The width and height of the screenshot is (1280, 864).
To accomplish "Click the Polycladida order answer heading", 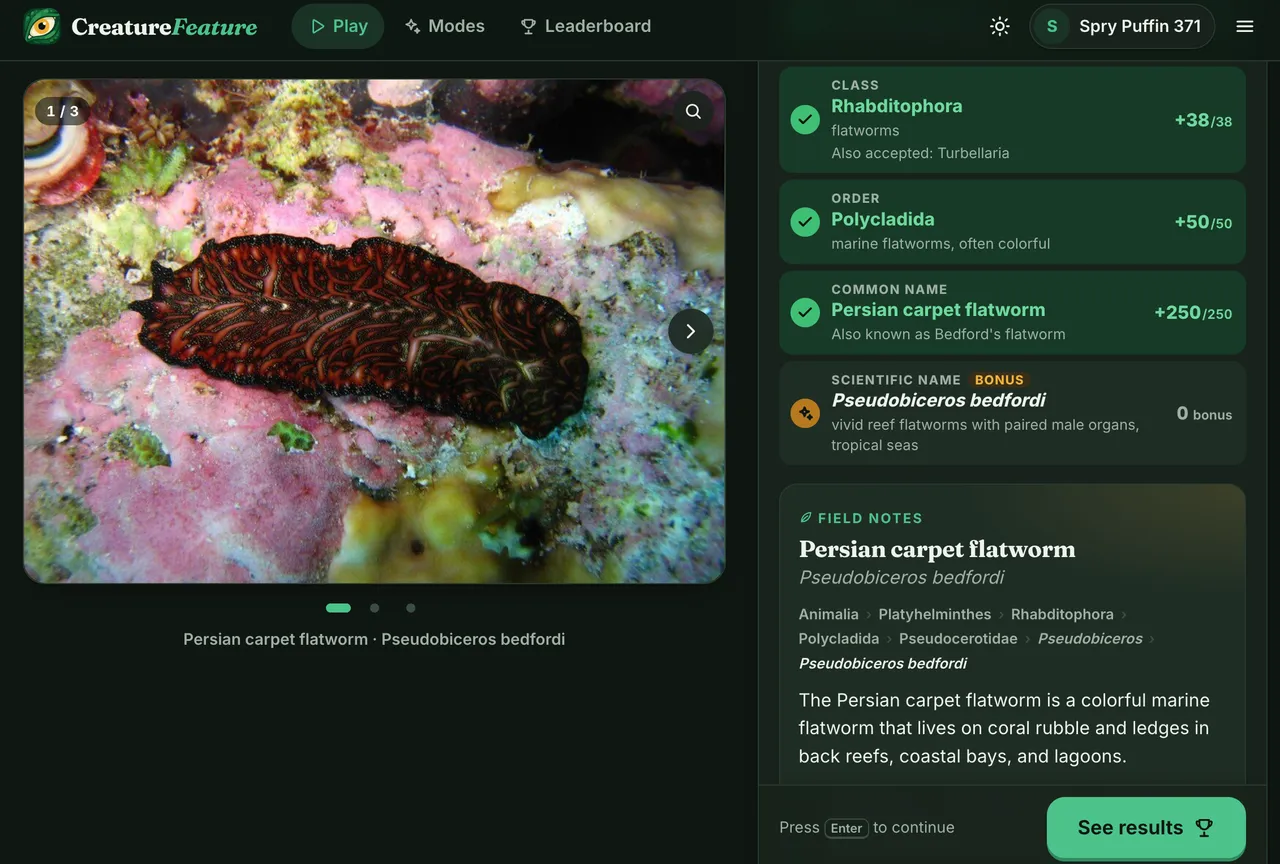I will pyautogui.click(x=883, y=219).
